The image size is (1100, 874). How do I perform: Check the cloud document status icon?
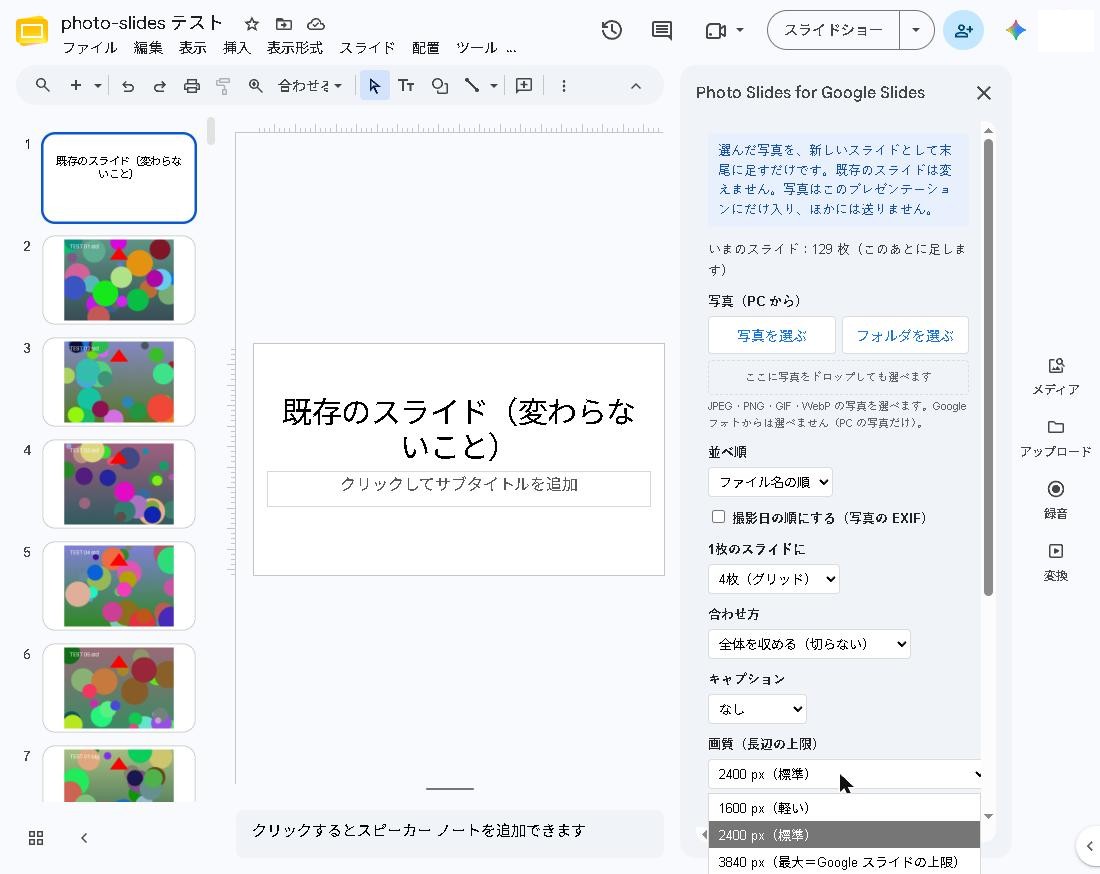pos(316,25)
